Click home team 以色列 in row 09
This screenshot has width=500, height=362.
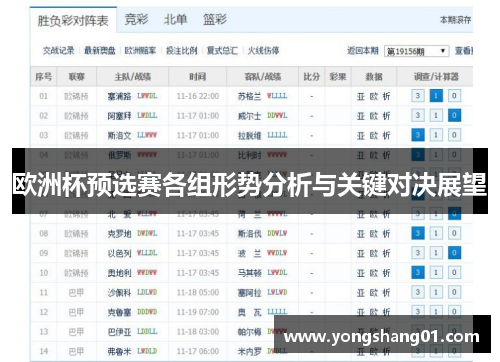click(x=119, y=253)
